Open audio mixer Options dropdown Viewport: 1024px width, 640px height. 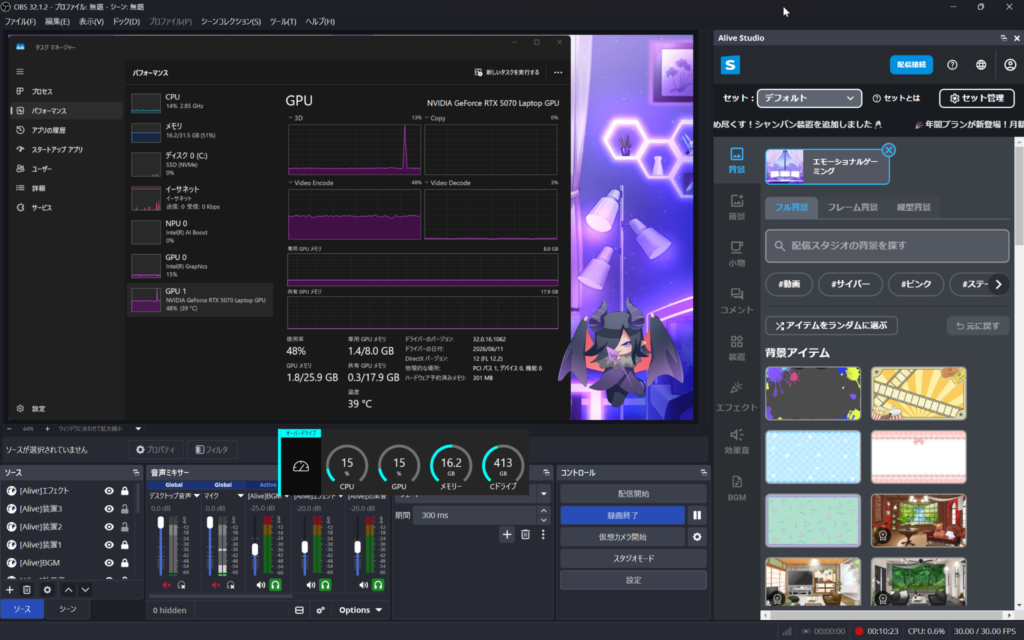pos(360,610)
